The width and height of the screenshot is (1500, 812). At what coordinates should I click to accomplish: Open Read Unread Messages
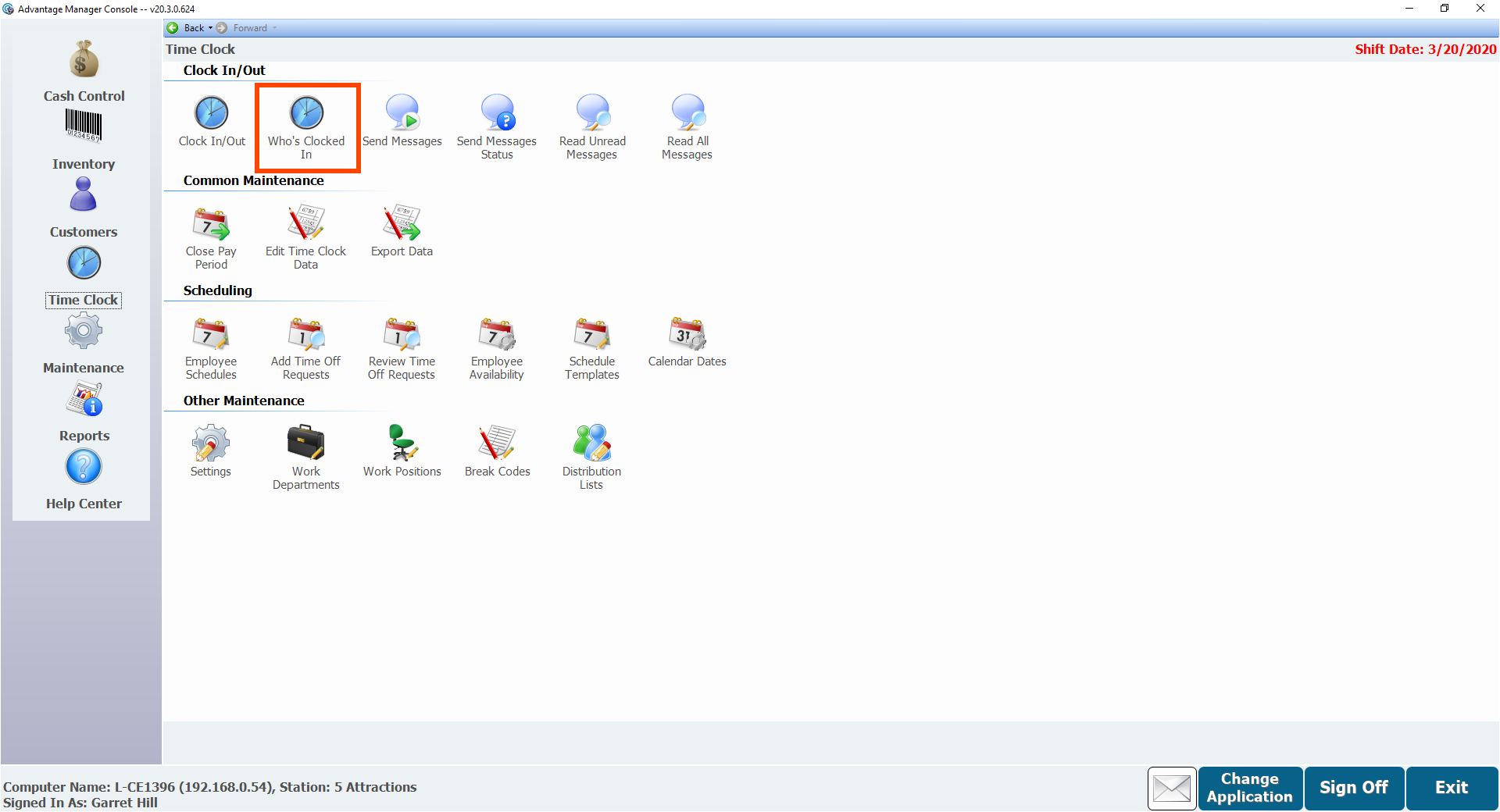tap(592, 114)
